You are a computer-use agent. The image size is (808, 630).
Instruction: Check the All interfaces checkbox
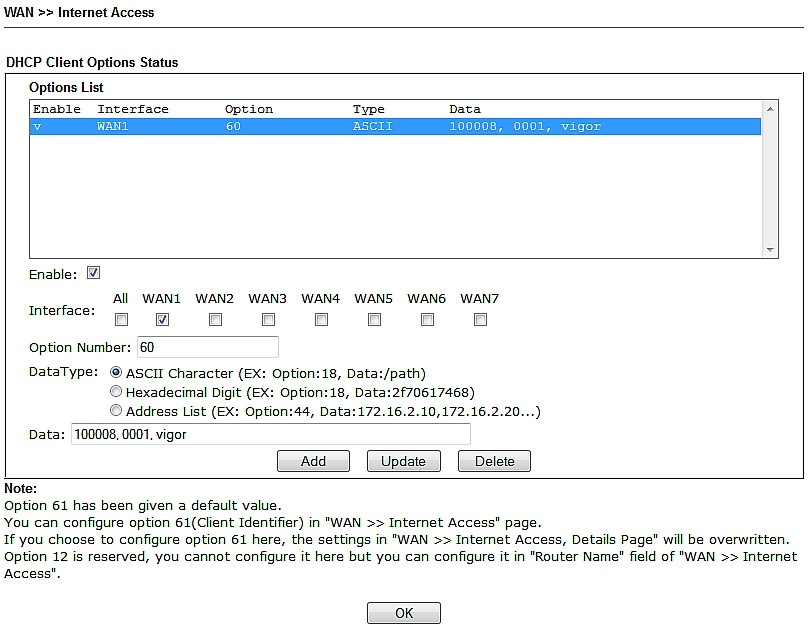tap(121, 319)
